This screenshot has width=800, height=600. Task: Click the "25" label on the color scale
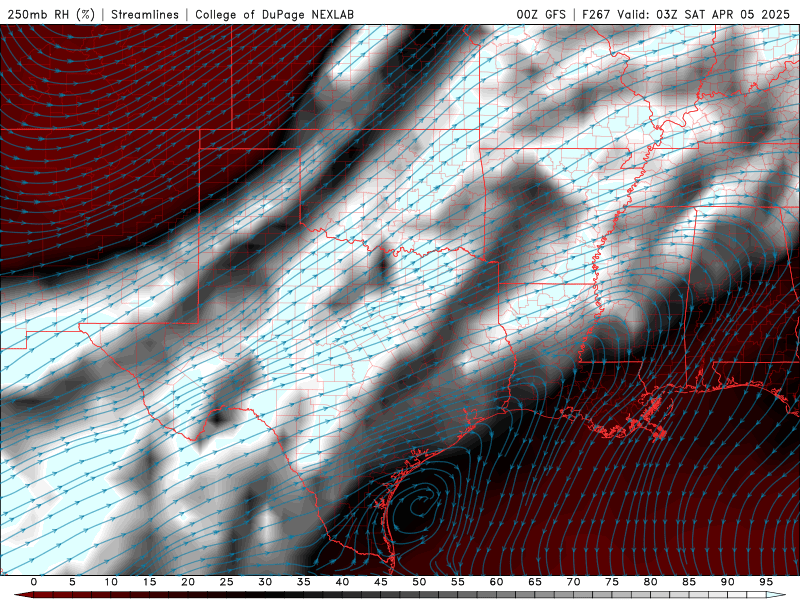pyautogui.click(x=227, y=582)
